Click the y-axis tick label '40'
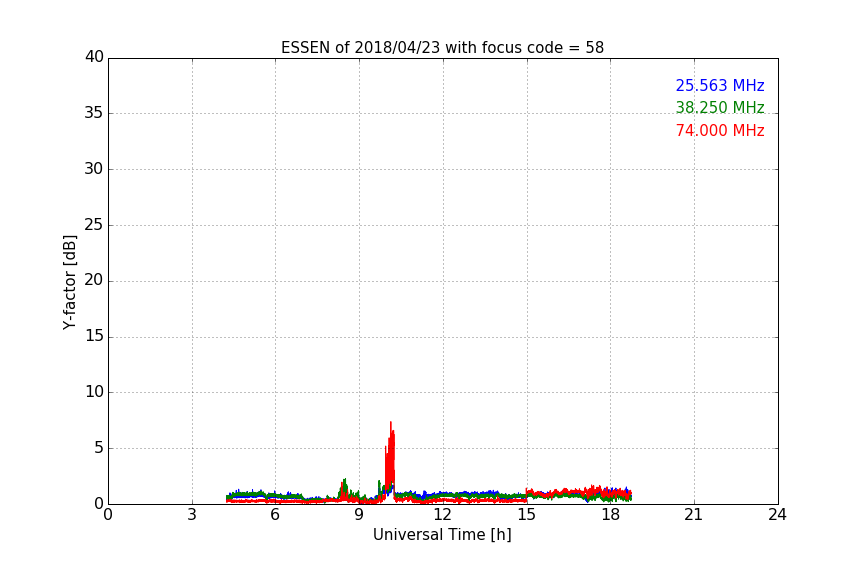 click(x=94, y=57)
